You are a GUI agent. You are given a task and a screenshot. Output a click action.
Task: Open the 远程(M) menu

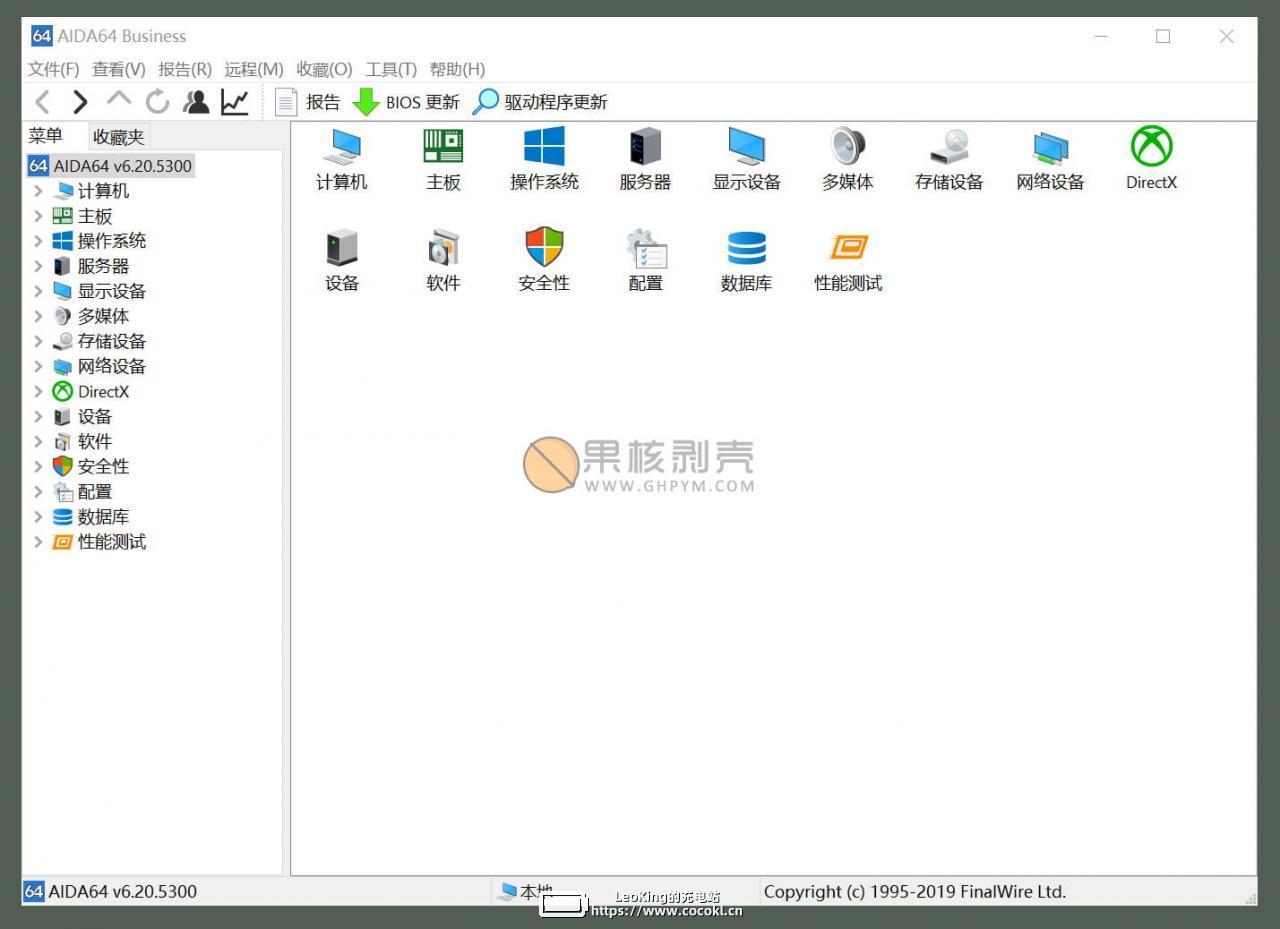pos(254,69)
